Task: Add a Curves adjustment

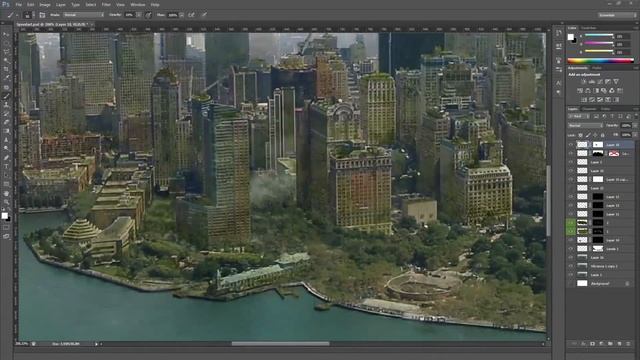Action: tap(600, 81)
